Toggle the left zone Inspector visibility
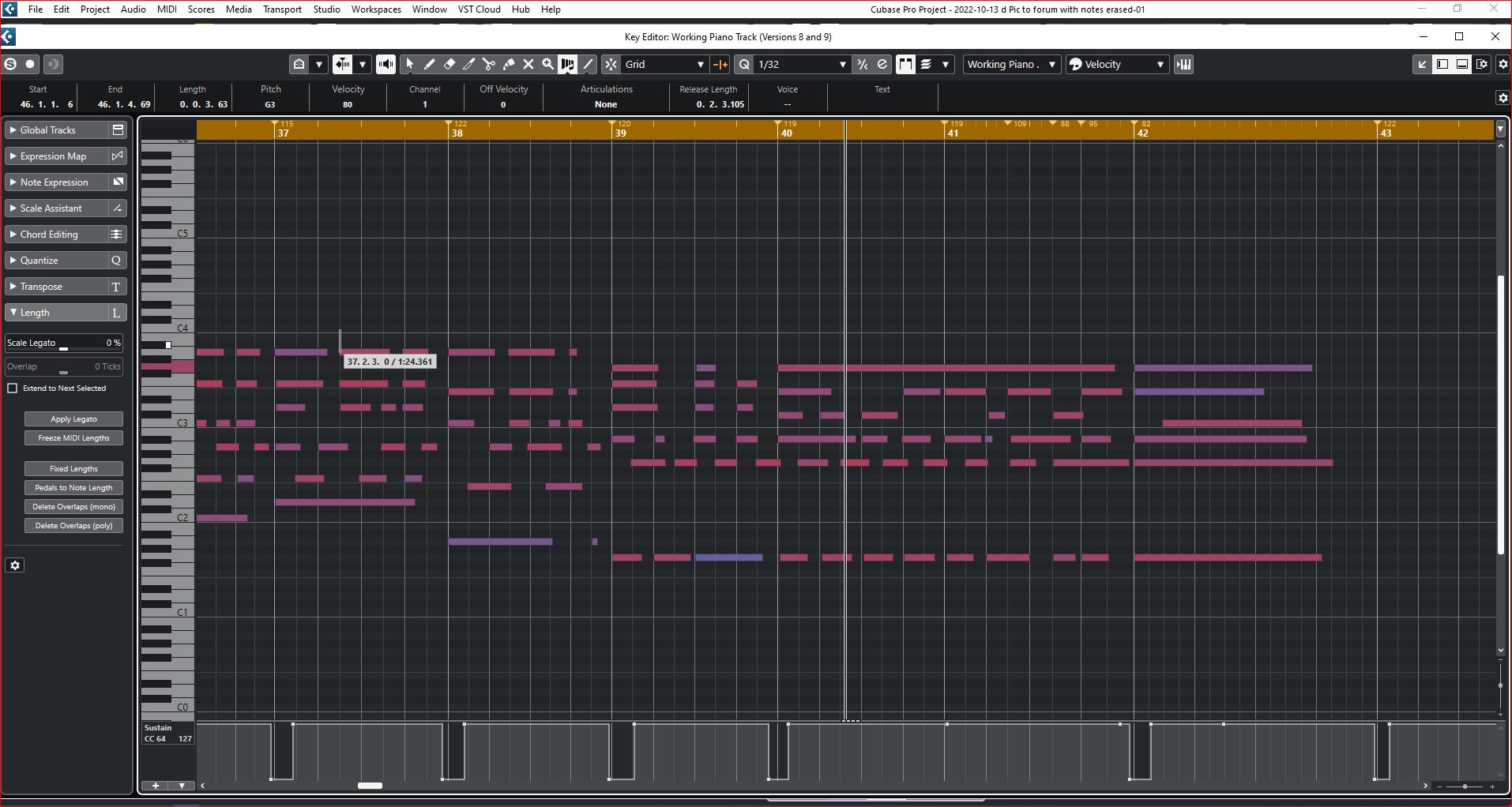Image resolution: width=1512 pixels, height=807 pixels. tap(1442, 64)
